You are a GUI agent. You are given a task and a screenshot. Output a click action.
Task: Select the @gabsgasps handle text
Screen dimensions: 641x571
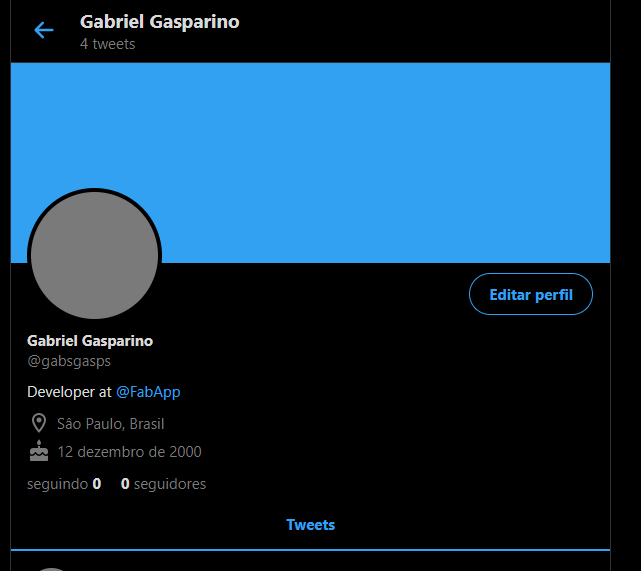pos(69,361)
